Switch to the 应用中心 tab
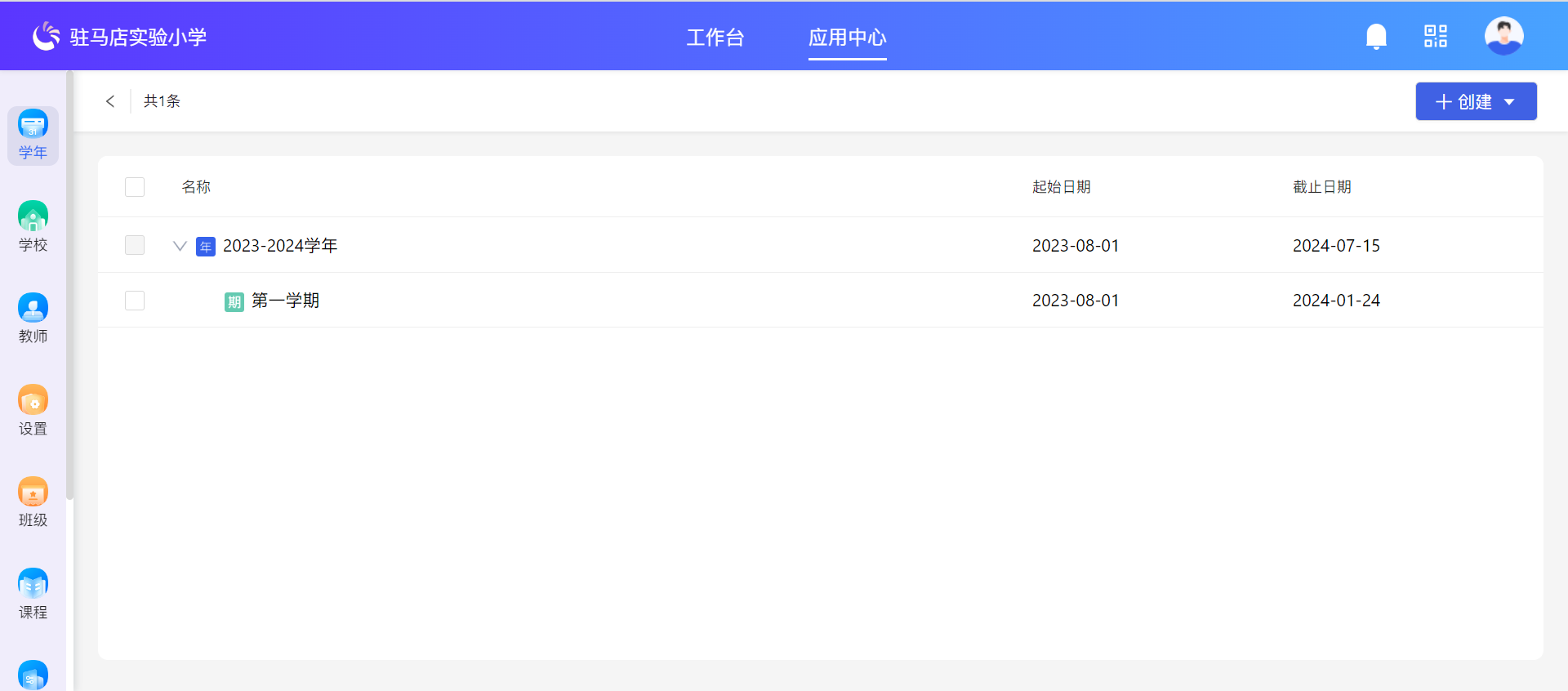This screenshot has width=1568, height=691. point(847,38)
